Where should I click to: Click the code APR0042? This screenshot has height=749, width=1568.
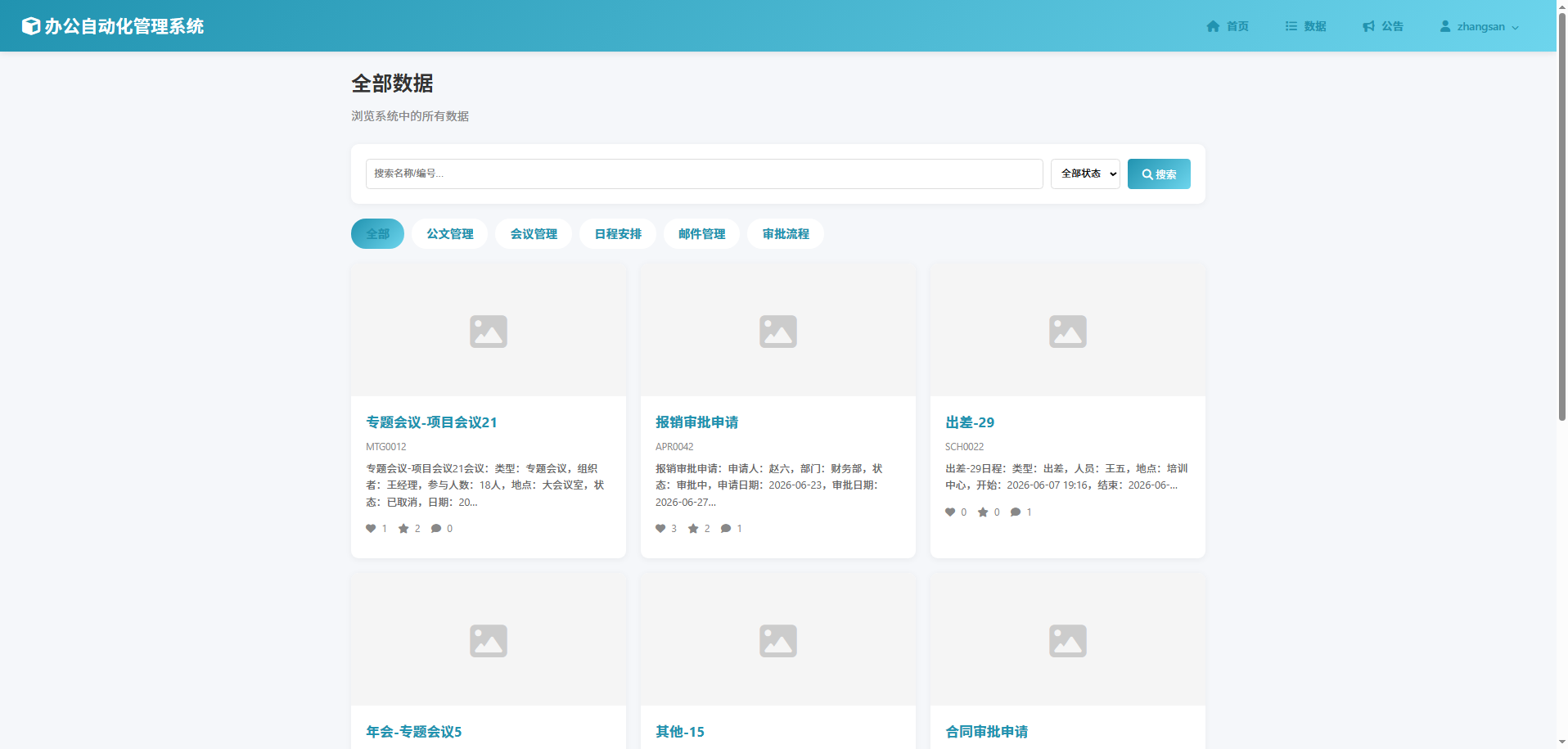(674, 447)
